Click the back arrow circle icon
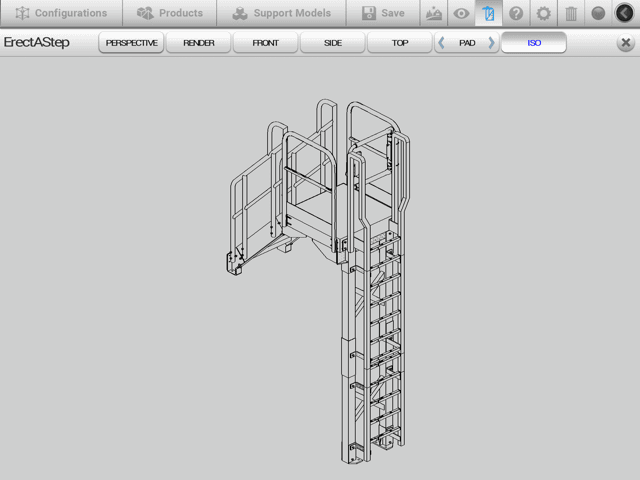The image size is (640, 480). [625, 13]
